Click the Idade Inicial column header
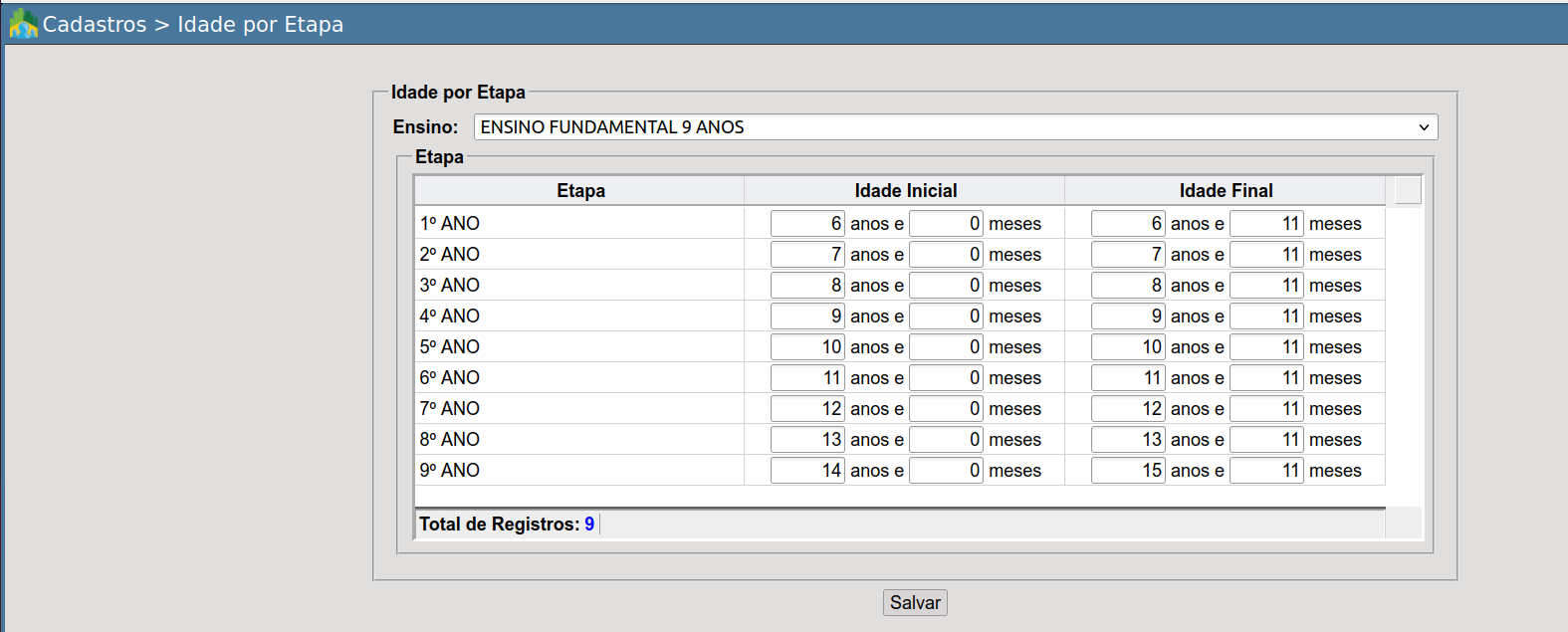Viewport: 1568px width, 632px height. (905, 191)
